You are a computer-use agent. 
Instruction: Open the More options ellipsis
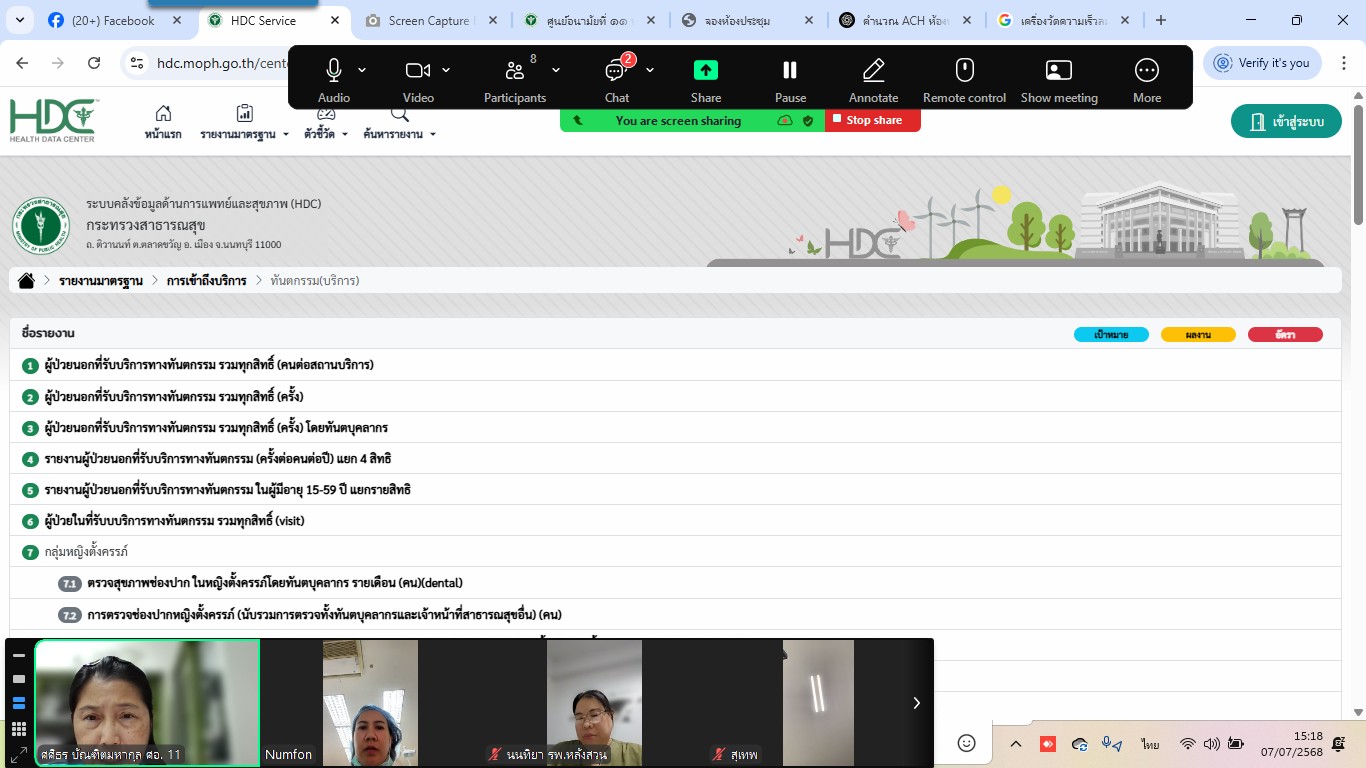coord(1146,70)
